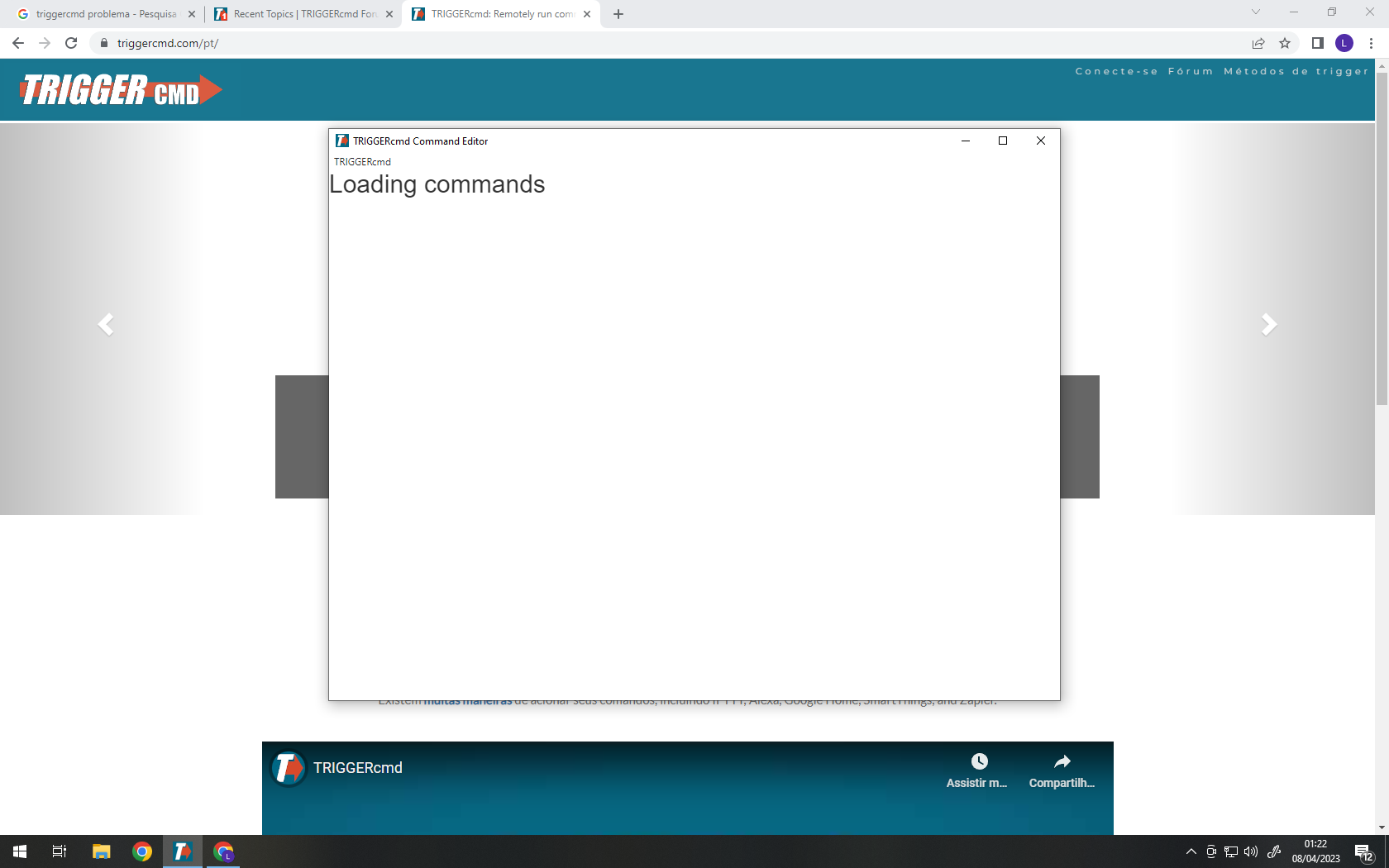This screenshot has width=1389, height=868.
Task: Open the volume control tray icon
Action: [x=1251, y=851]
